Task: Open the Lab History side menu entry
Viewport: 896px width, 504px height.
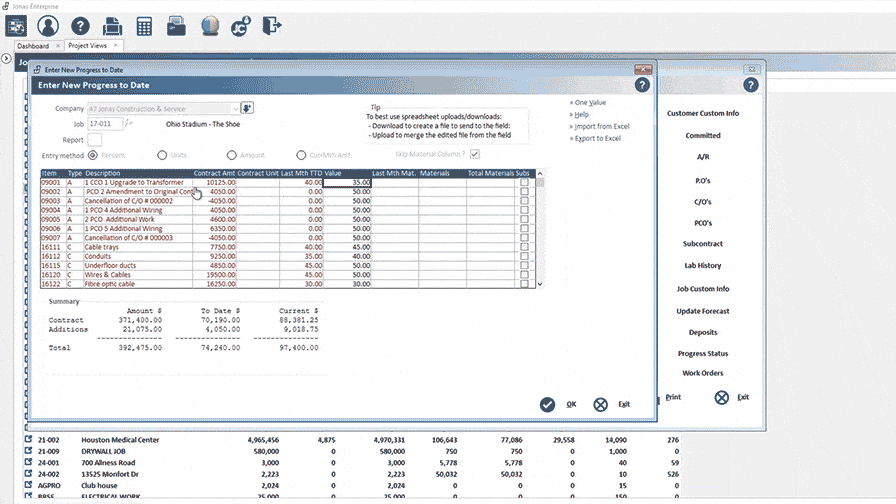Action: [703, 265]
